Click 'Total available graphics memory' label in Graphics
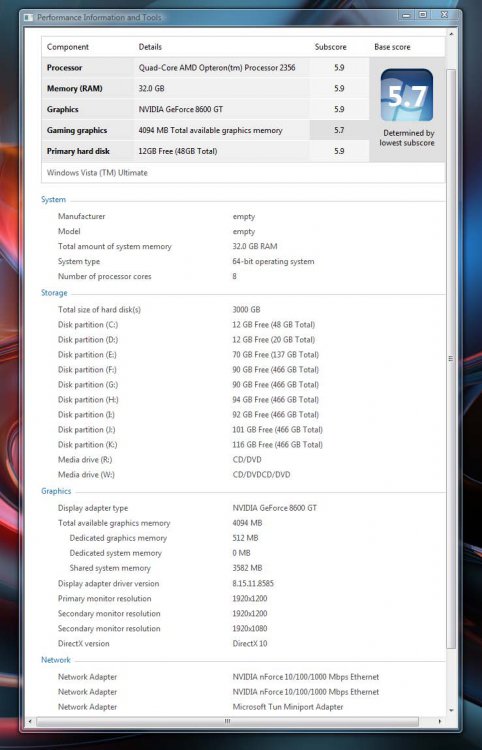Image resolution: width=482 pixels, height=750 pixels. (114, 523)
